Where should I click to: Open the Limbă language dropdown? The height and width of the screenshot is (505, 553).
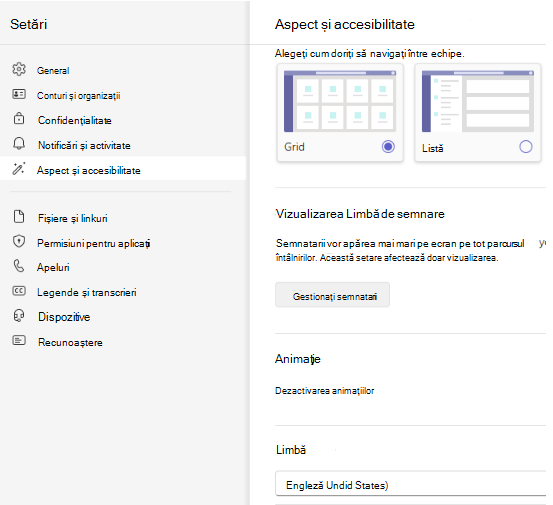click(411, 483)
